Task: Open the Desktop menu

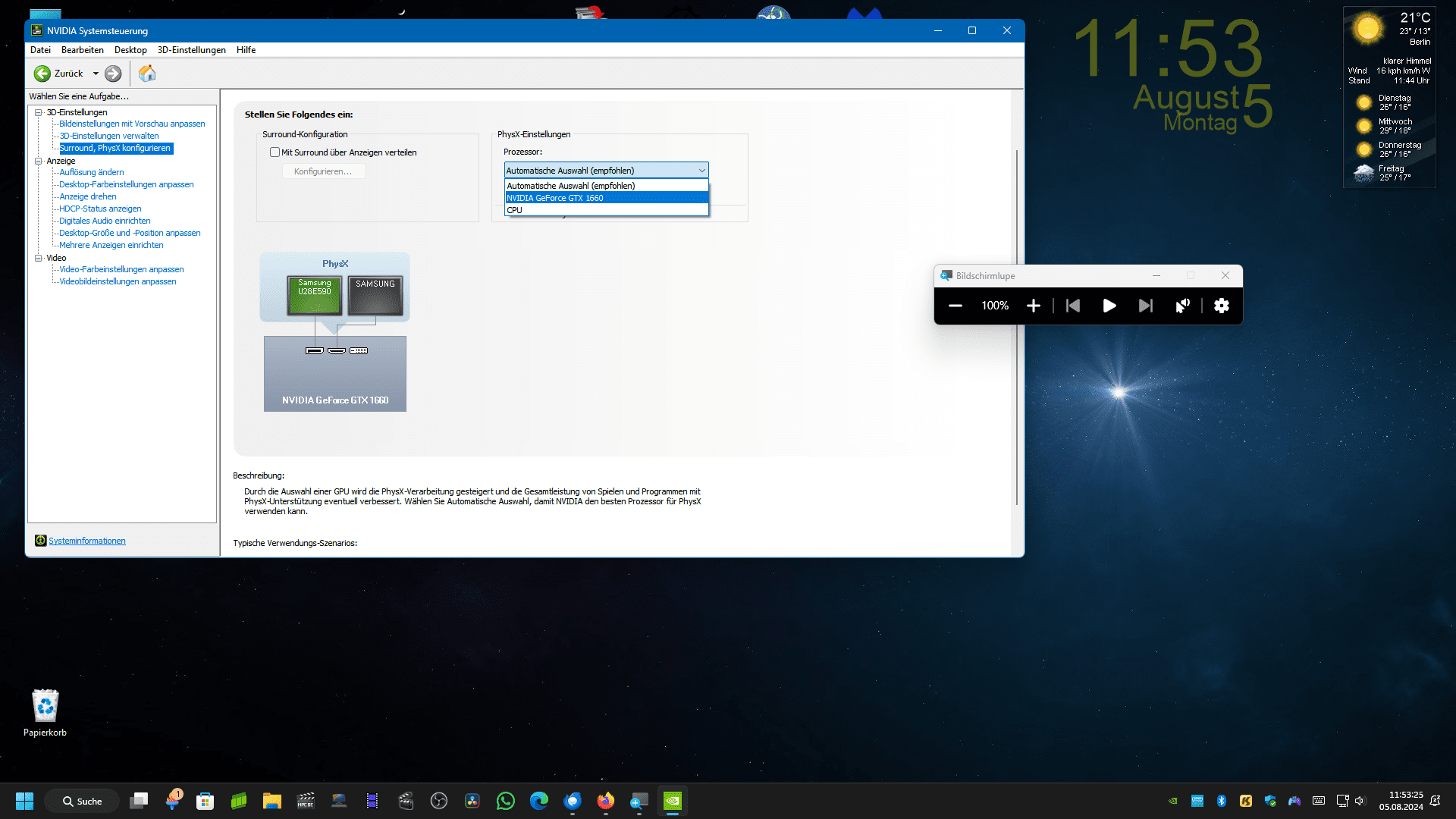Action: [x=130, y=50]
